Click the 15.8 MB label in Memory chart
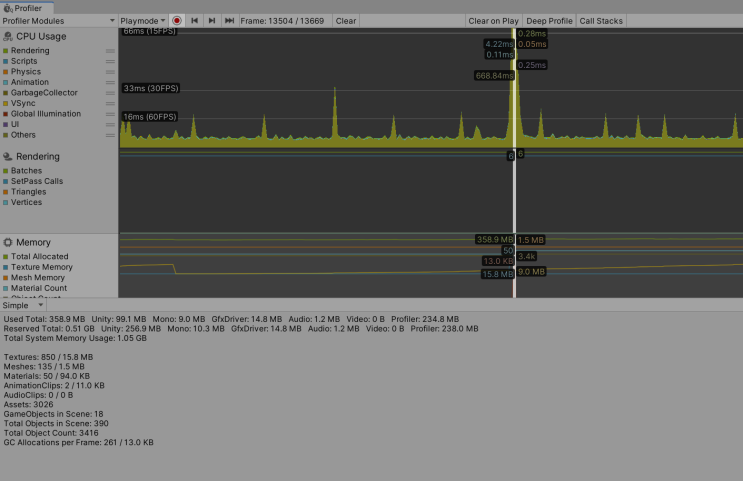Image resolution: width=743 pixels, height=481 pixels. click(x=497, y=274)
